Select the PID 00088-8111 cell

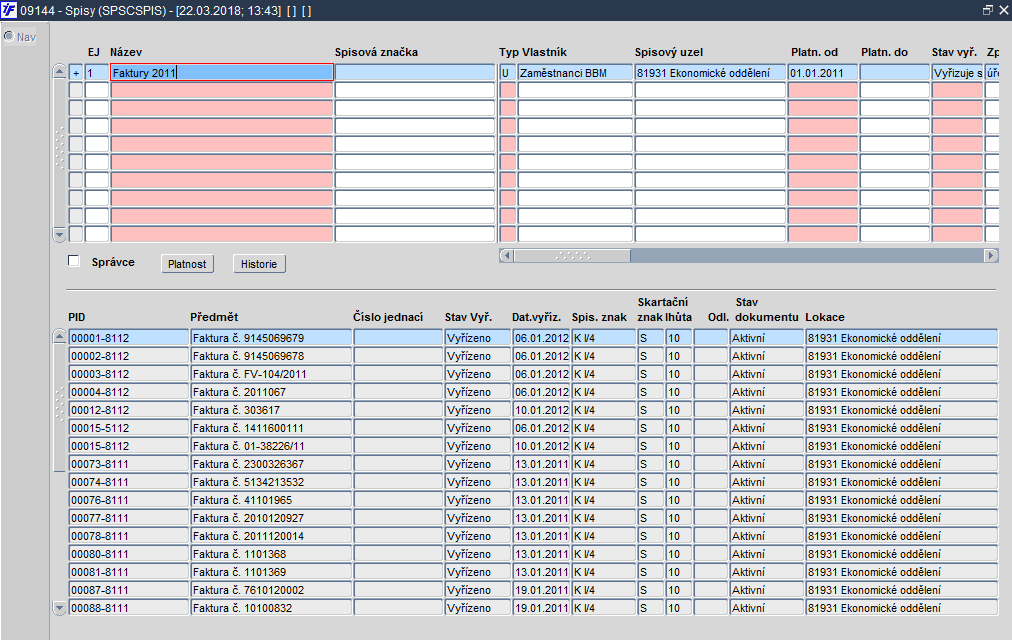(x=129, y=608)
